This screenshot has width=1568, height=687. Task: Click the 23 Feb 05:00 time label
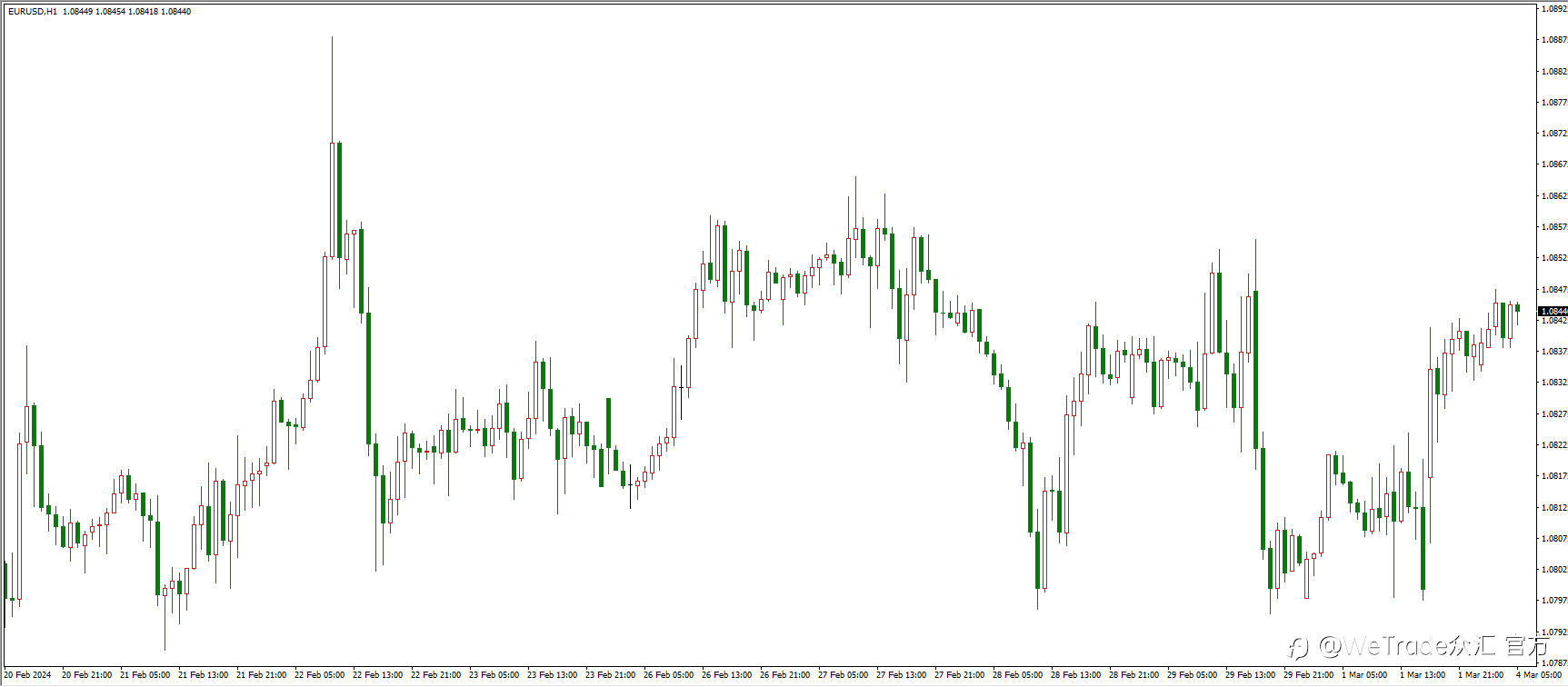494,675
